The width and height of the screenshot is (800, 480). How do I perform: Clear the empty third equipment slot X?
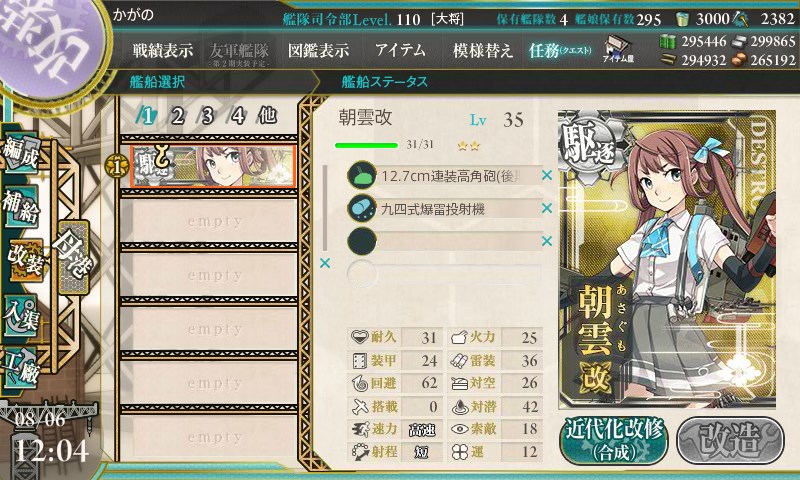pos(547,241)
